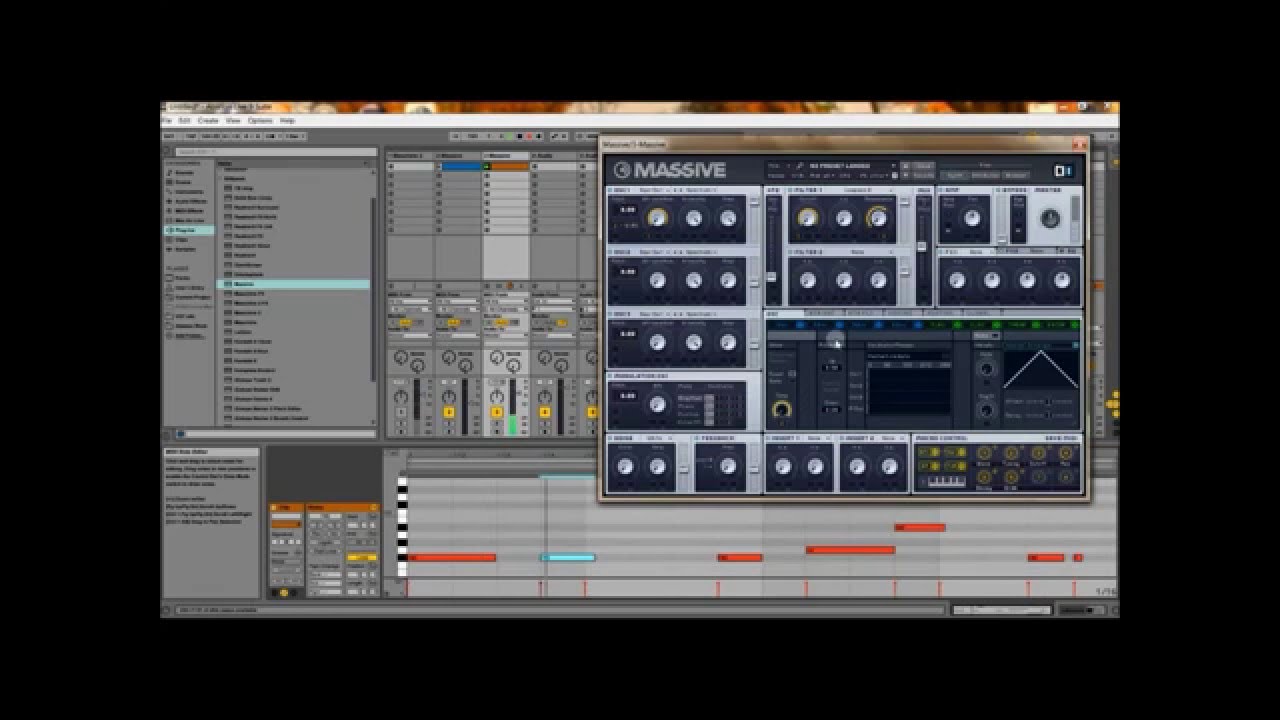Click OSC1 Amp knob

(728, 218)
